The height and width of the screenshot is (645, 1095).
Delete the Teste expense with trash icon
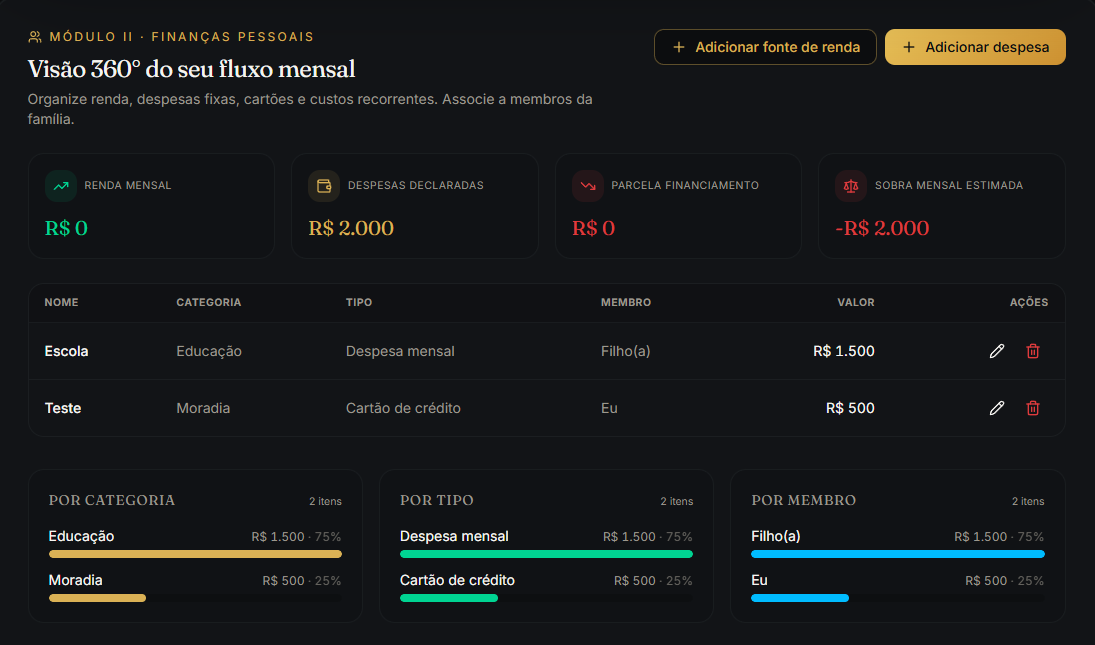[x=1033, y=408]
